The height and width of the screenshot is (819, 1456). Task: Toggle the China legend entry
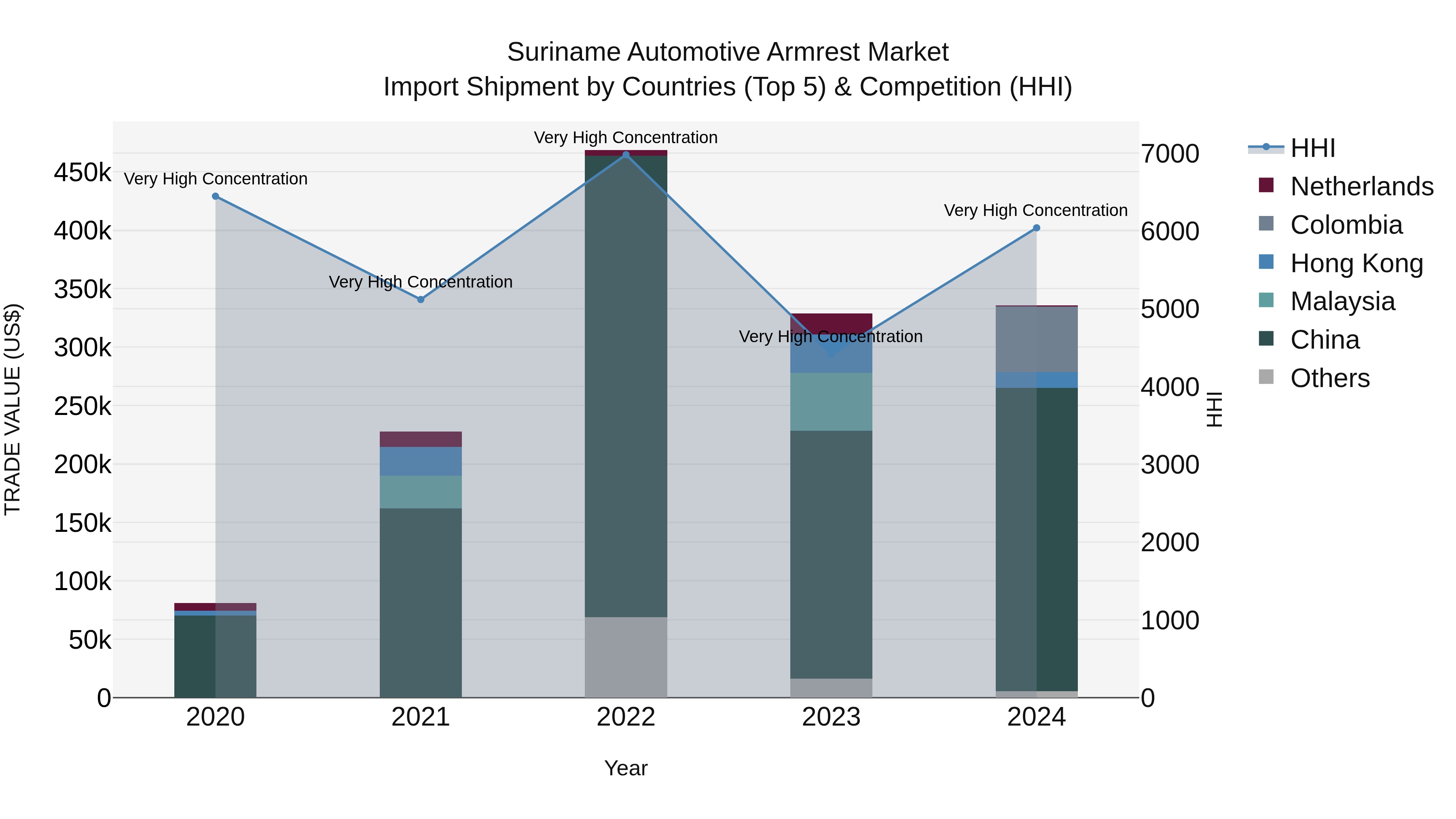pyautogui.click(x=1309, y=340)
